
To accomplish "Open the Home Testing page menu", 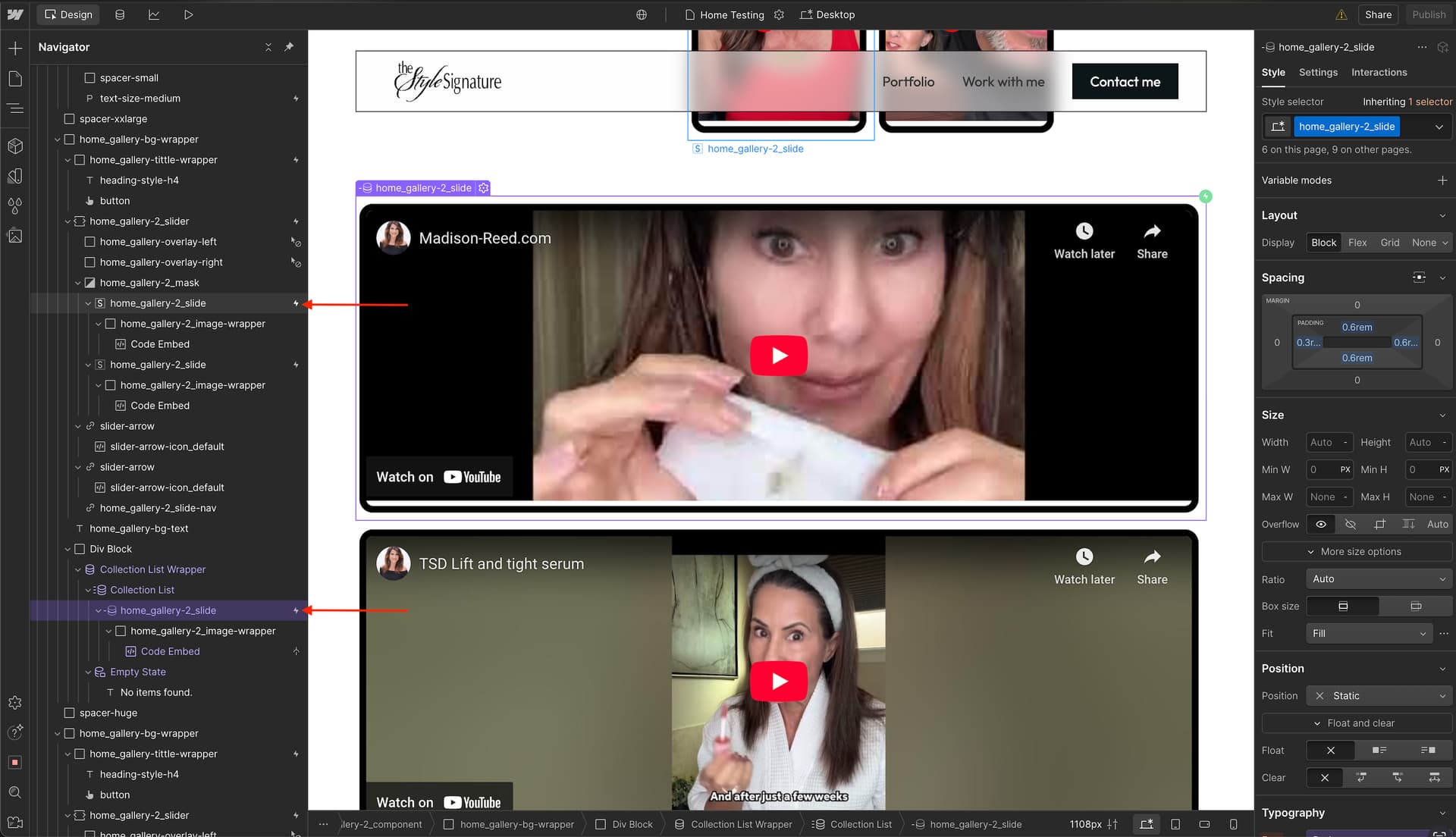I will pos(724,14).
